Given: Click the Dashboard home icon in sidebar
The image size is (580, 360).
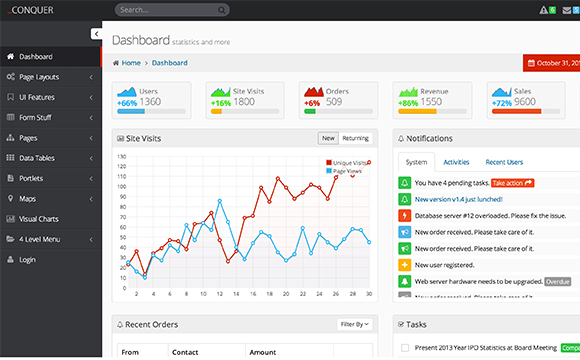Looking at the screenshot, I should click(10, 56).
